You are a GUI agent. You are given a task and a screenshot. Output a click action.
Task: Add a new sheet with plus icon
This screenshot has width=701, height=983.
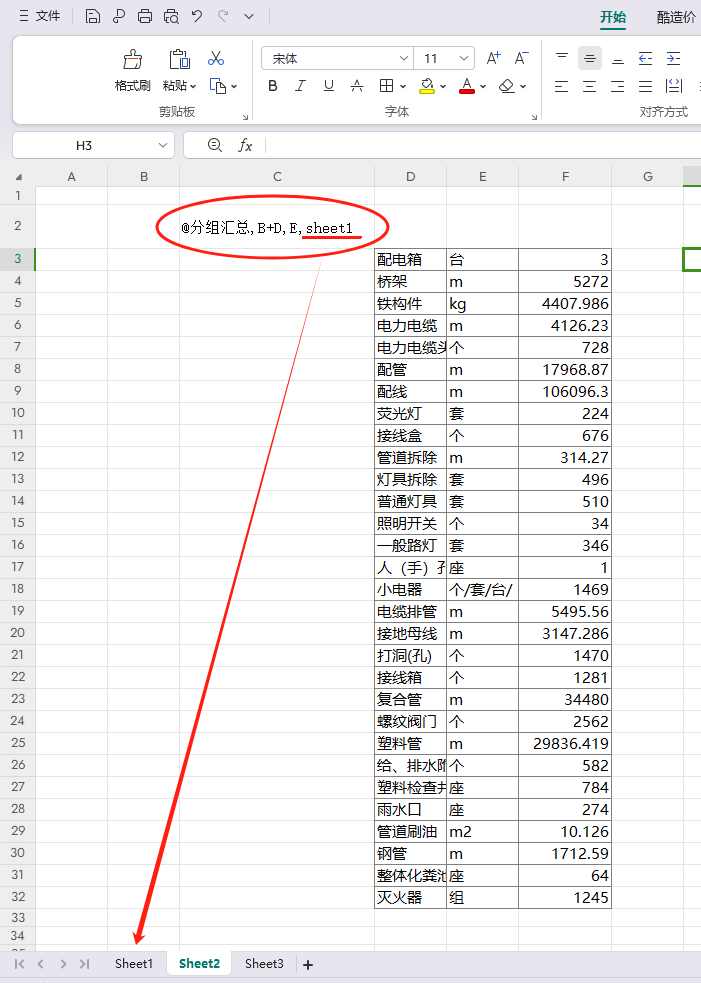(x=308, y=964)
